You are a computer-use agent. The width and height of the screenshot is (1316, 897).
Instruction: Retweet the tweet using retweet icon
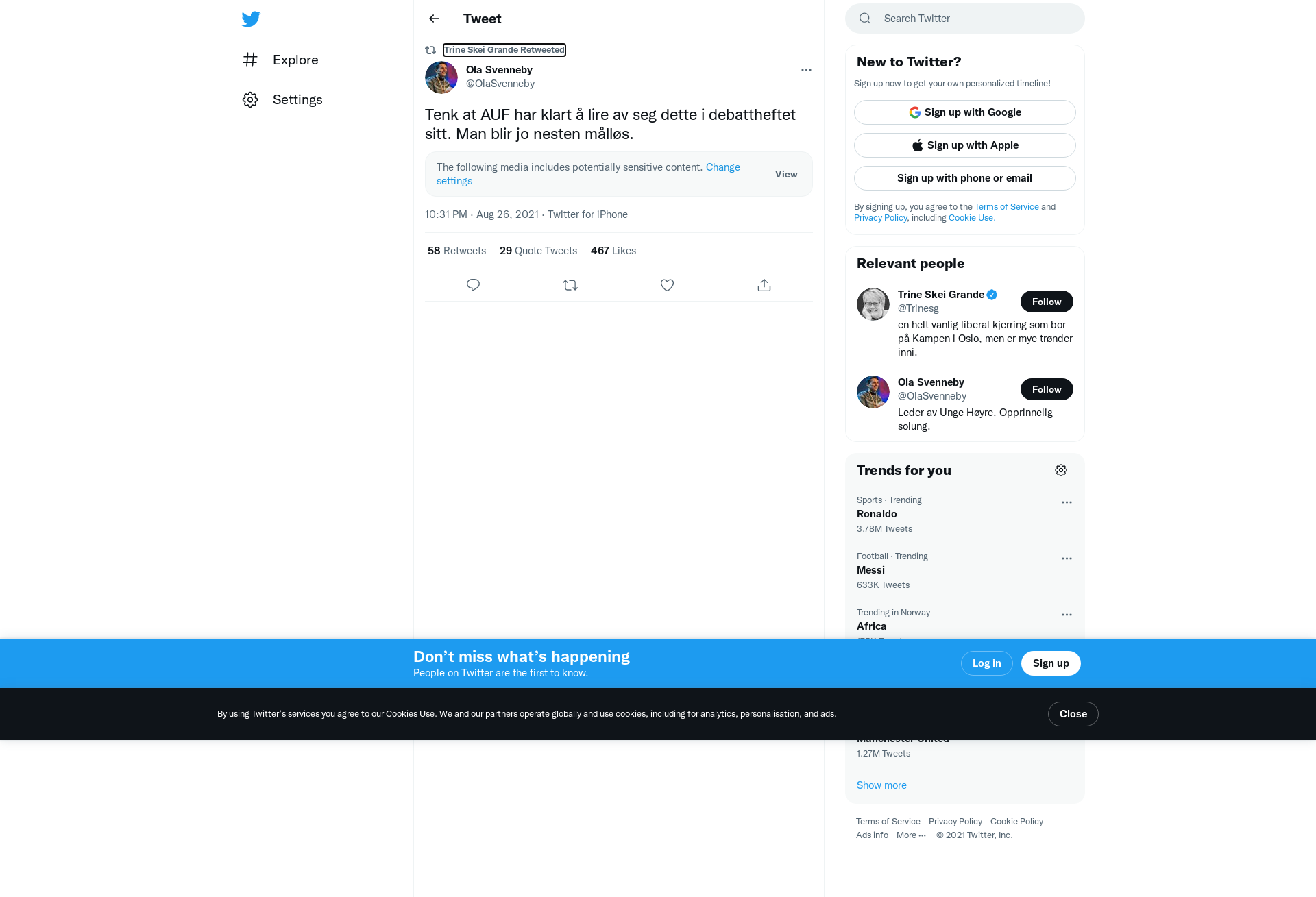coord(570,285)
